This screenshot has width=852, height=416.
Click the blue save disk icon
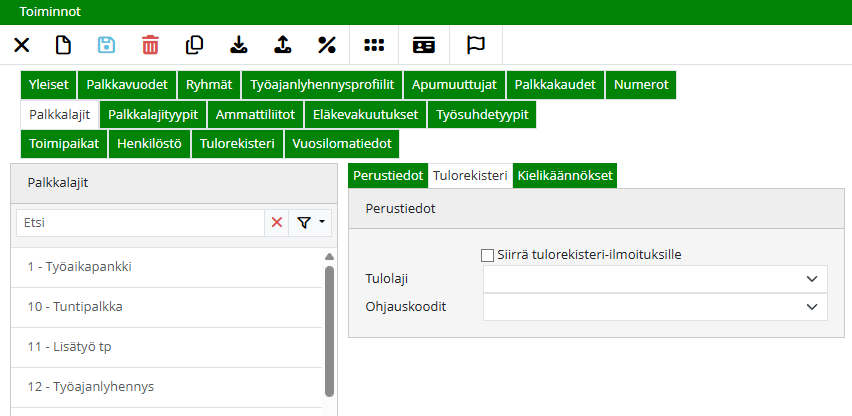tap(106, 45)
